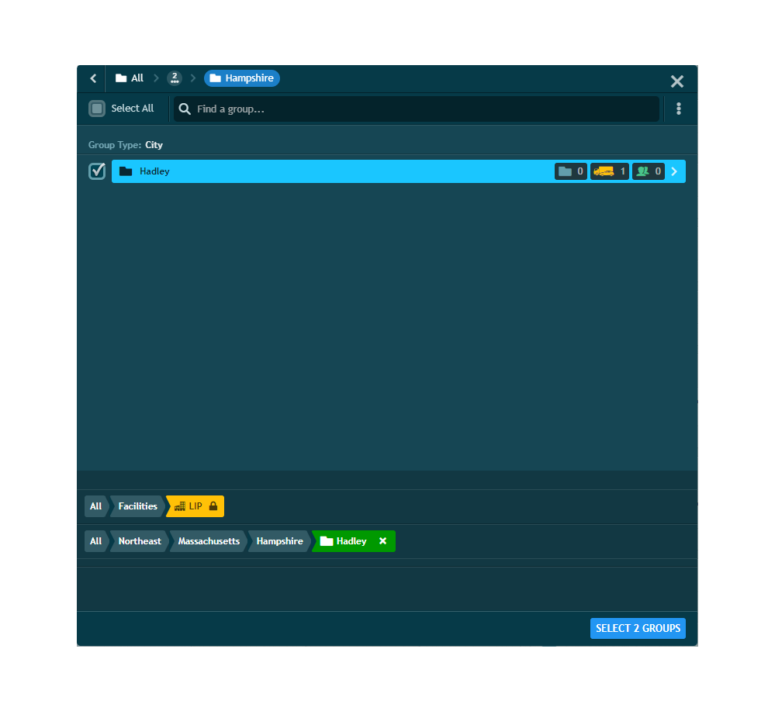The image size is (768, 711).
Task: Open the All root folder breadcrumb
Action: point(129,78)
